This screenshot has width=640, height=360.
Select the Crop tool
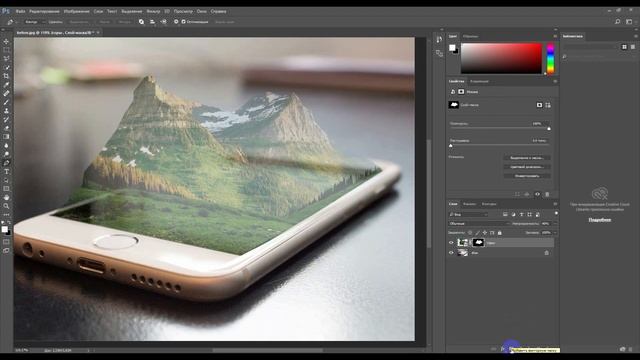(6, 76)
